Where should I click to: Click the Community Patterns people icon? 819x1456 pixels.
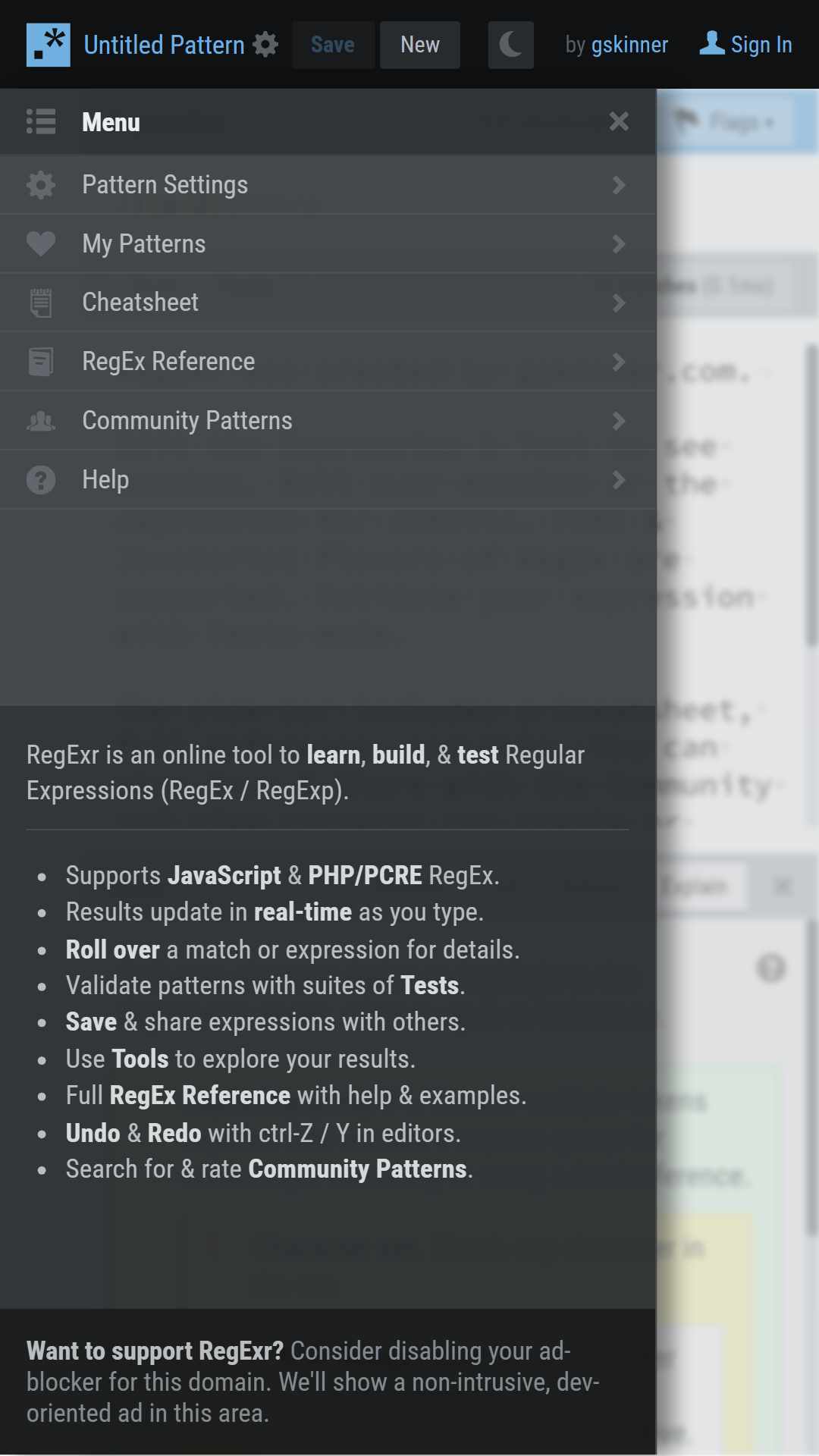coord(41,421)
